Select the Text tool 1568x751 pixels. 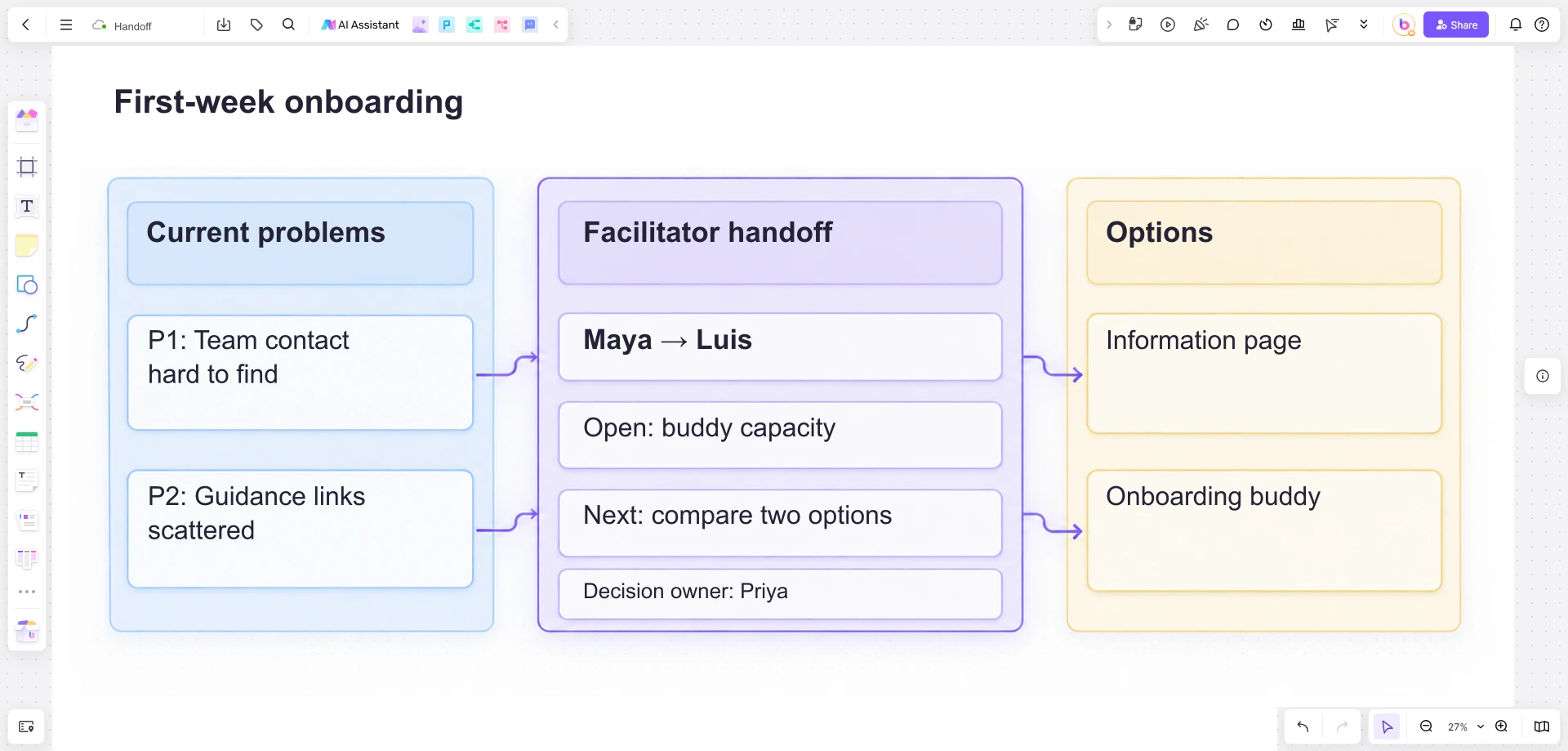27,206
